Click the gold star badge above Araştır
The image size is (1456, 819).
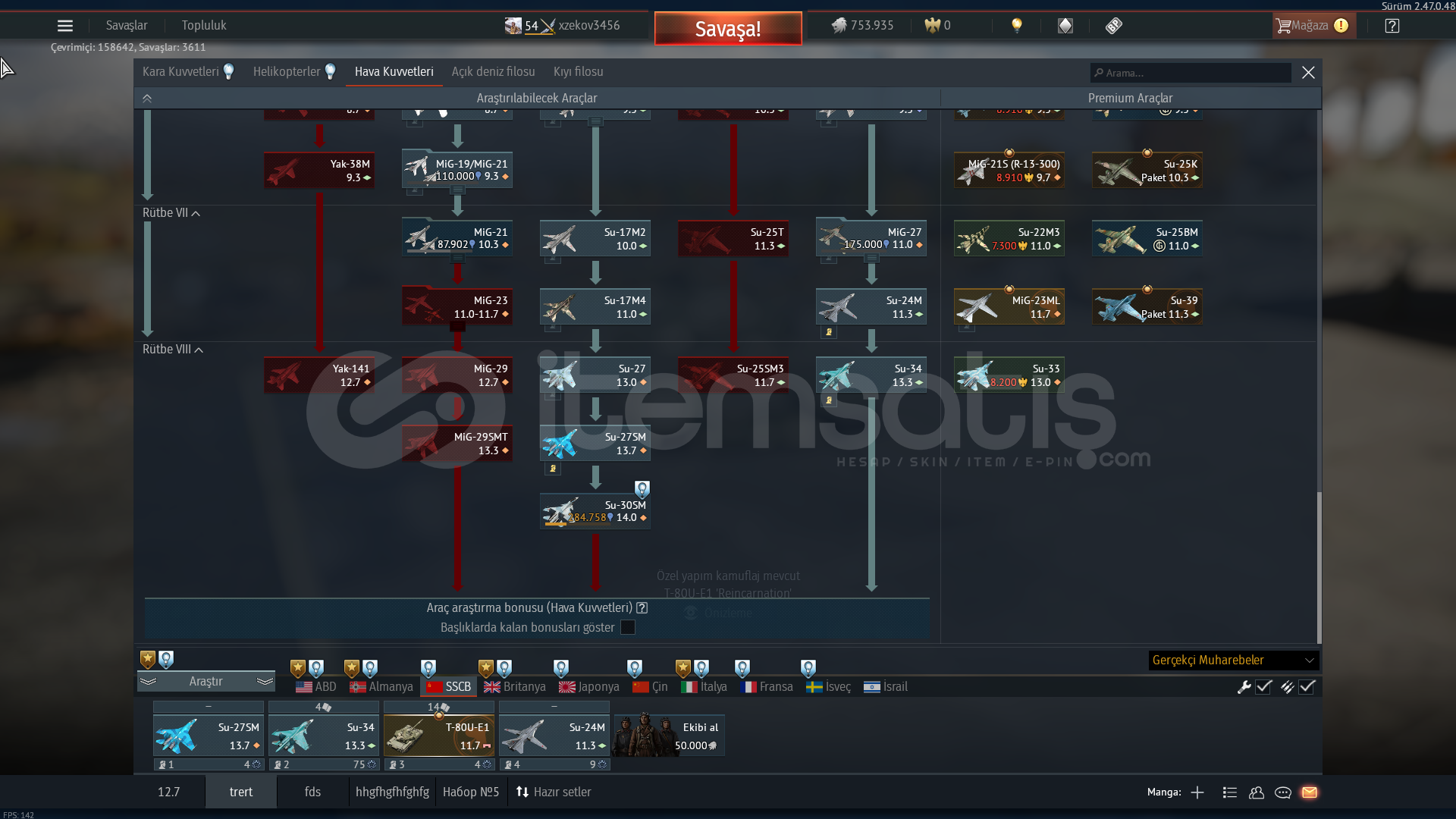click(x=148, y=660)
